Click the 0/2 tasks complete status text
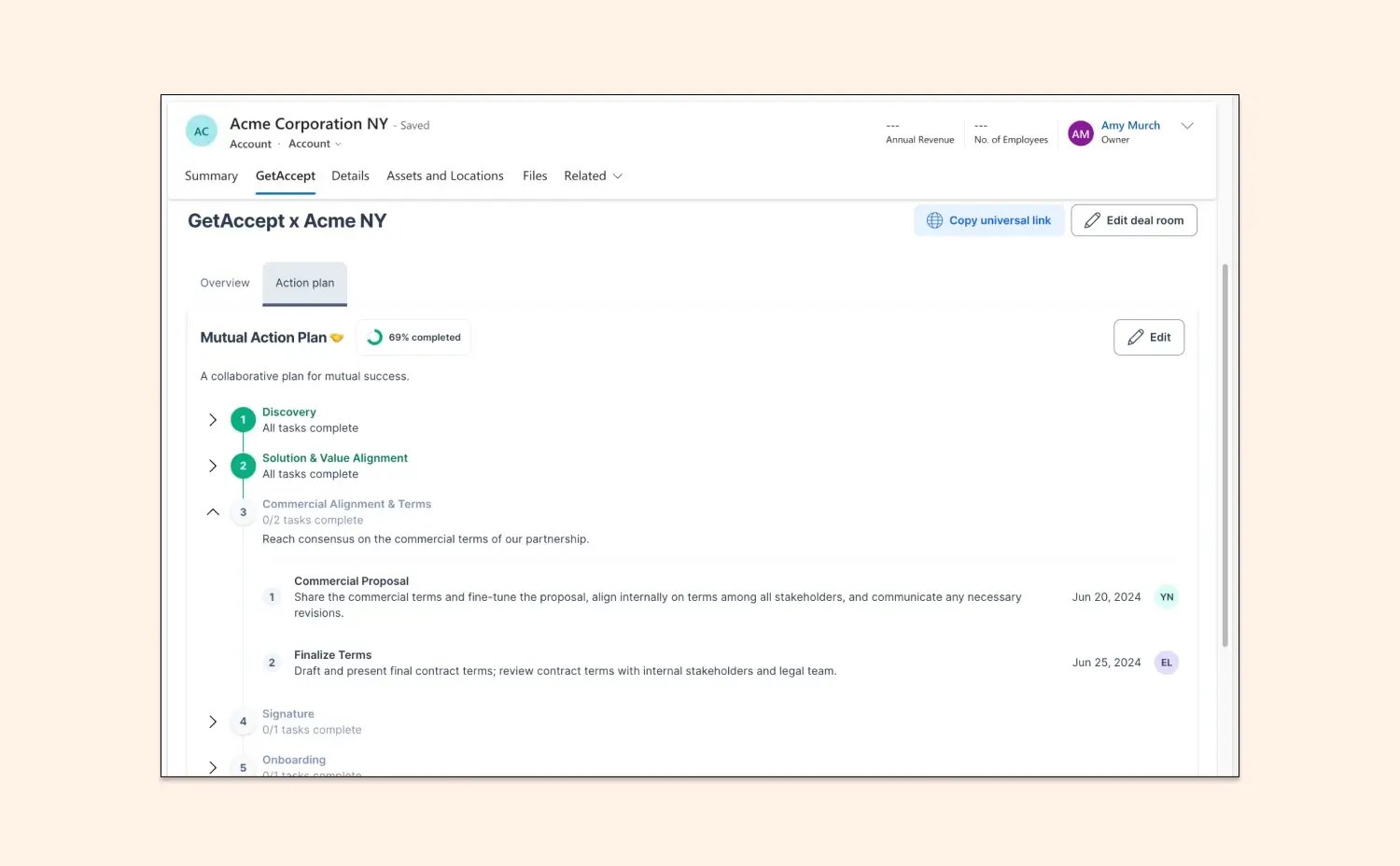Viewport: 1400px width, 866px height. (x=313, y=521)
